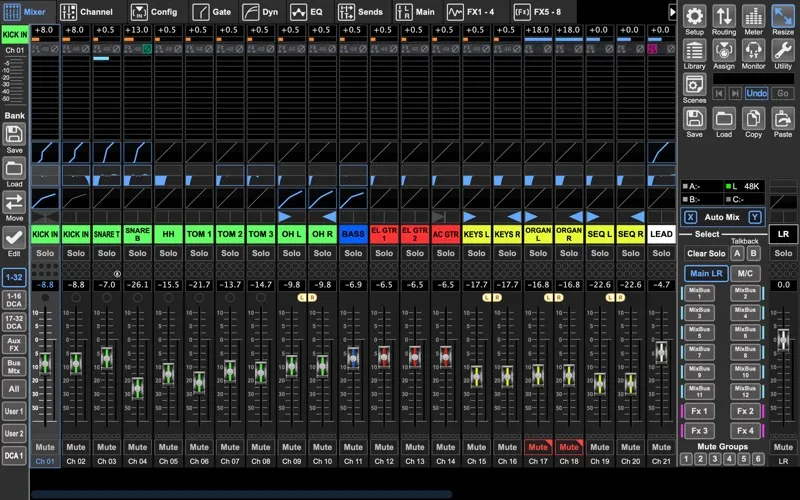Select the Fx 1 send button
The height and width of the screenshot is (500, 800).
click(699, 411)
